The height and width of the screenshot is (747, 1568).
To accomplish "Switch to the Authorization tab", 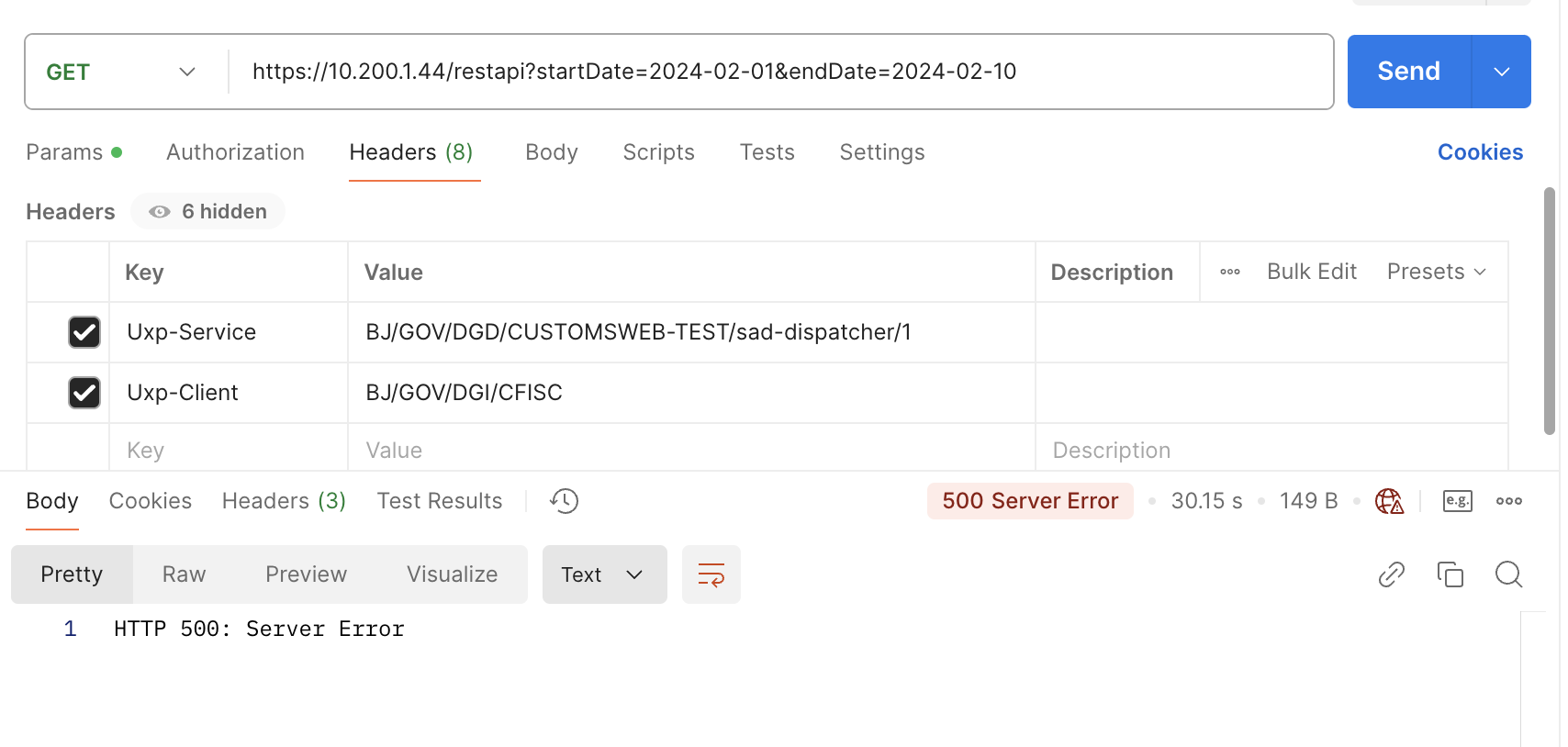I will [235, 152].
